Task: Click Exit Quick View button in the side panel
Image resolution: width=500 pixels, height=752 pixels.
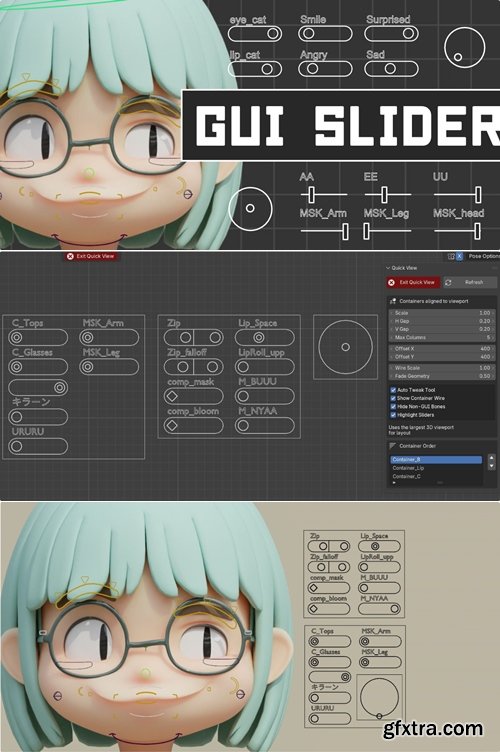Action: (x=413, y=282)
